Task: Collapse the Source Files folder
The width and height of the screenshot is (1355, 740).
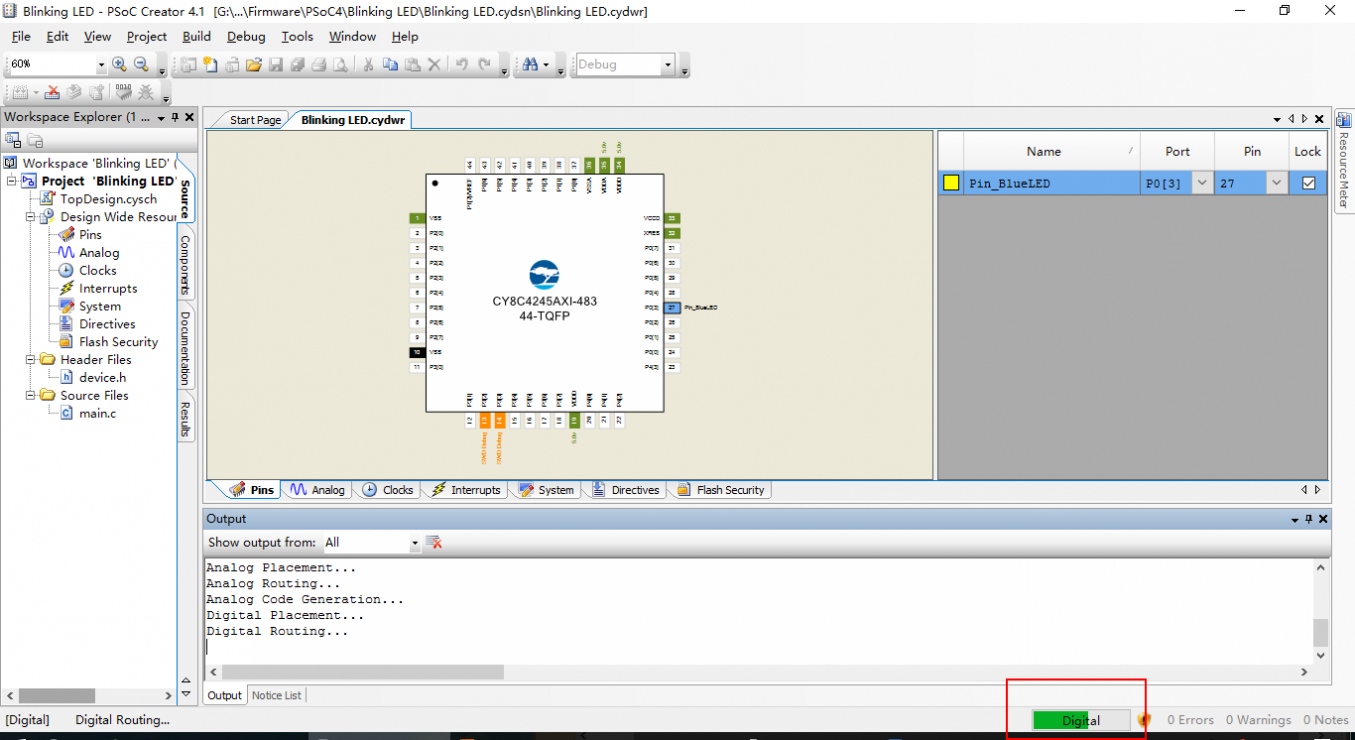Action: click(31, 395)
